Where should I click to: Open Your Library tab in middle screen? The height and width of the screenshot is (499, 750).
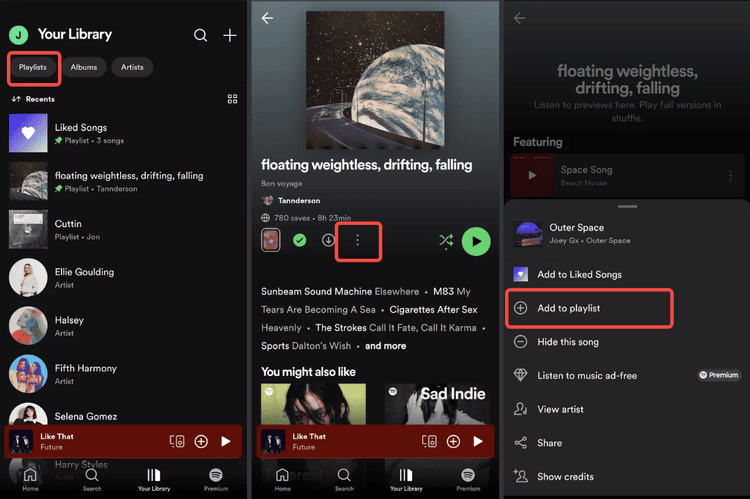coord(406,480)
